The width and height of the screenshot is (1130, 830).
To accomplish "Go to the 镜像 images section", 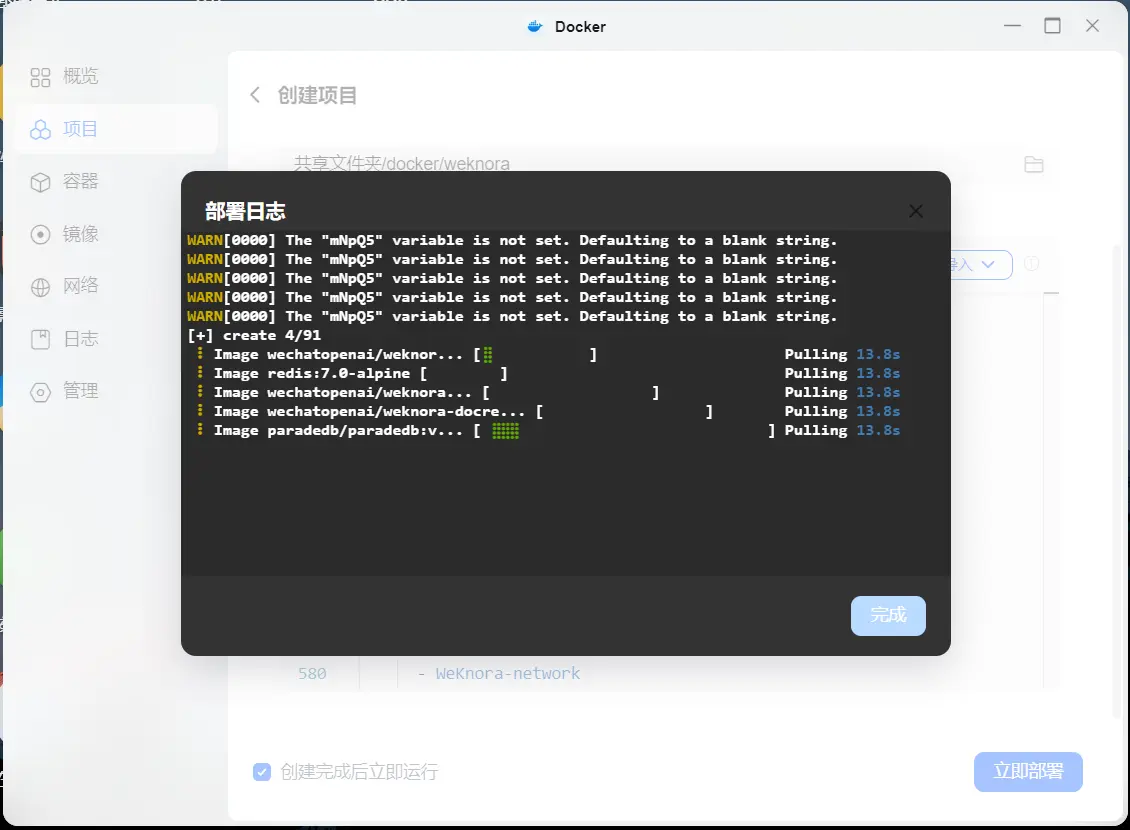I will click(115, 234).
